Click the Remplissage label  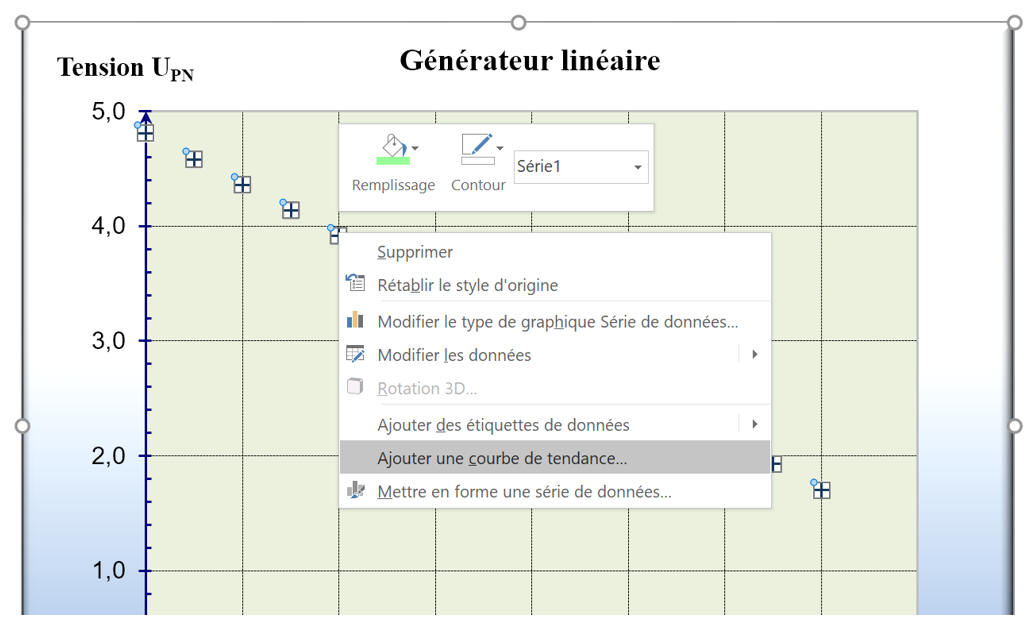click(393, 186)
